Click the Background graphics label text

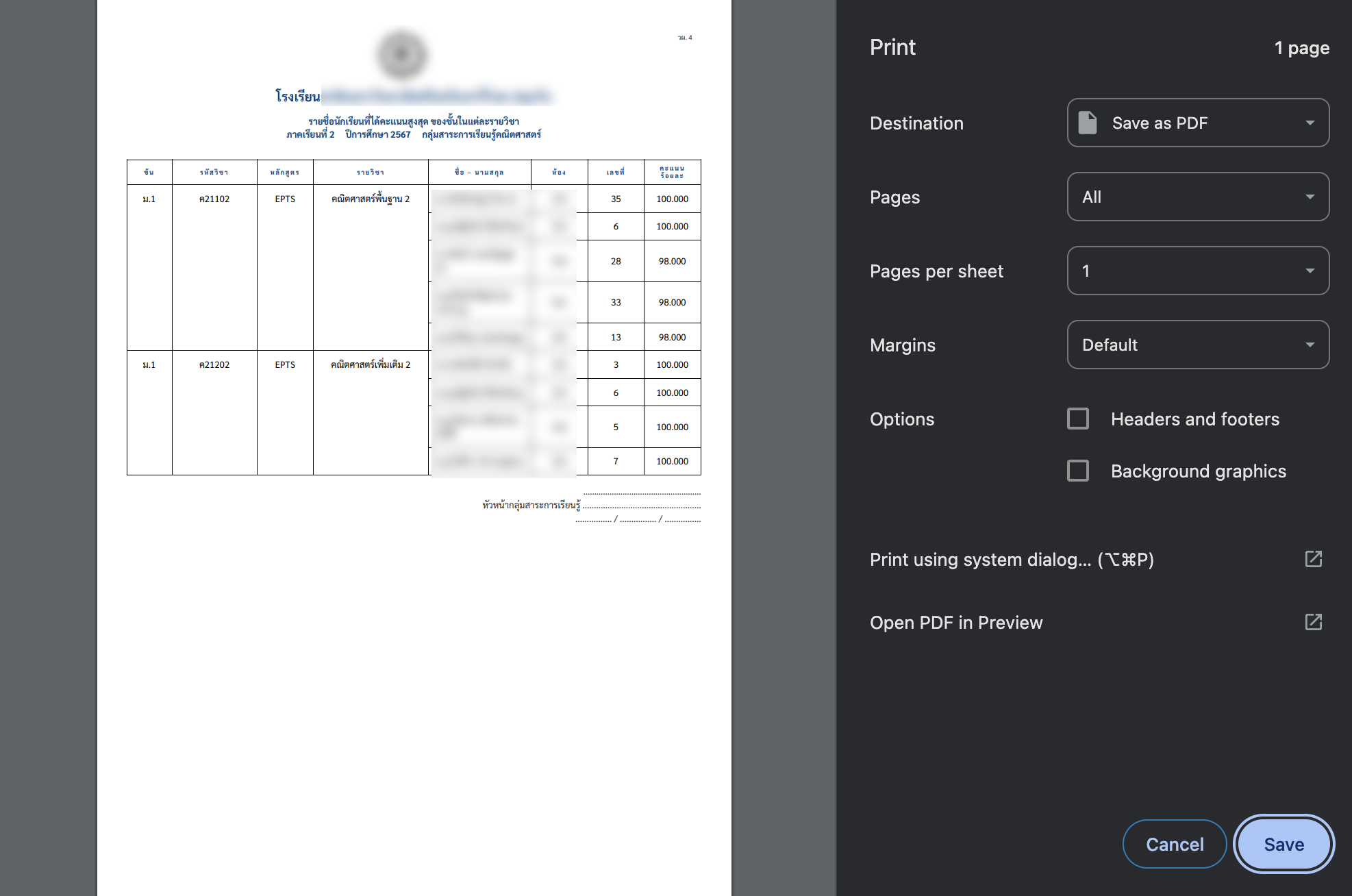[1198, 471]
